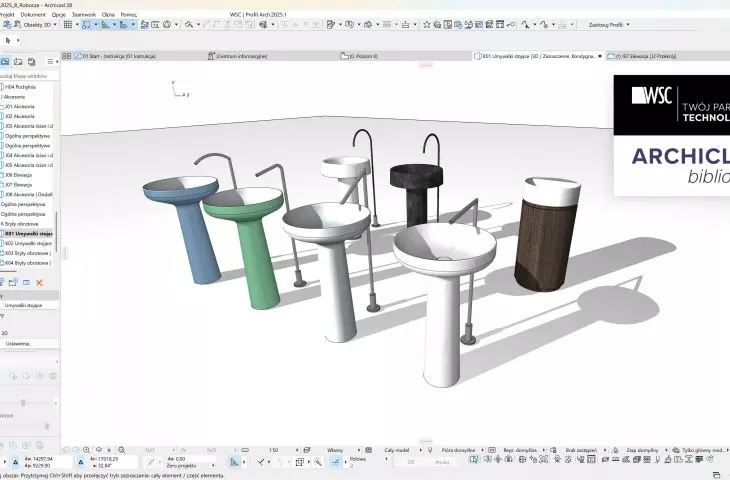Select the H04 Pochylnia view
The width and height of the screenshot is (730, 480).
coord(20,87)
